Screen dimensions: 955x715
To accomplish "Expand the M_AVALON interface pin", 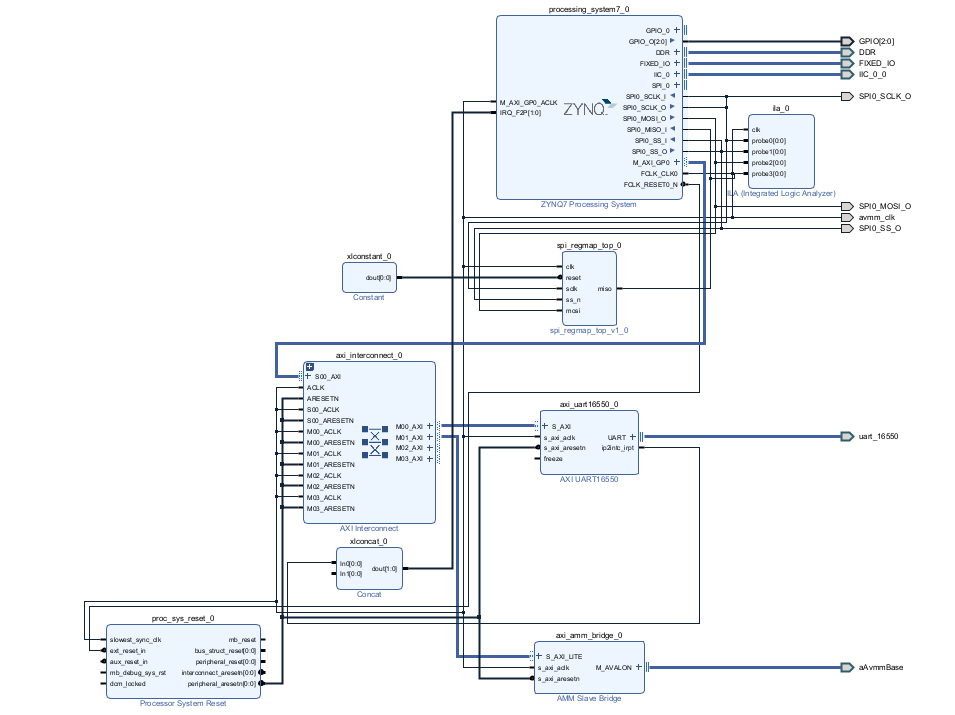I will 639,667.
